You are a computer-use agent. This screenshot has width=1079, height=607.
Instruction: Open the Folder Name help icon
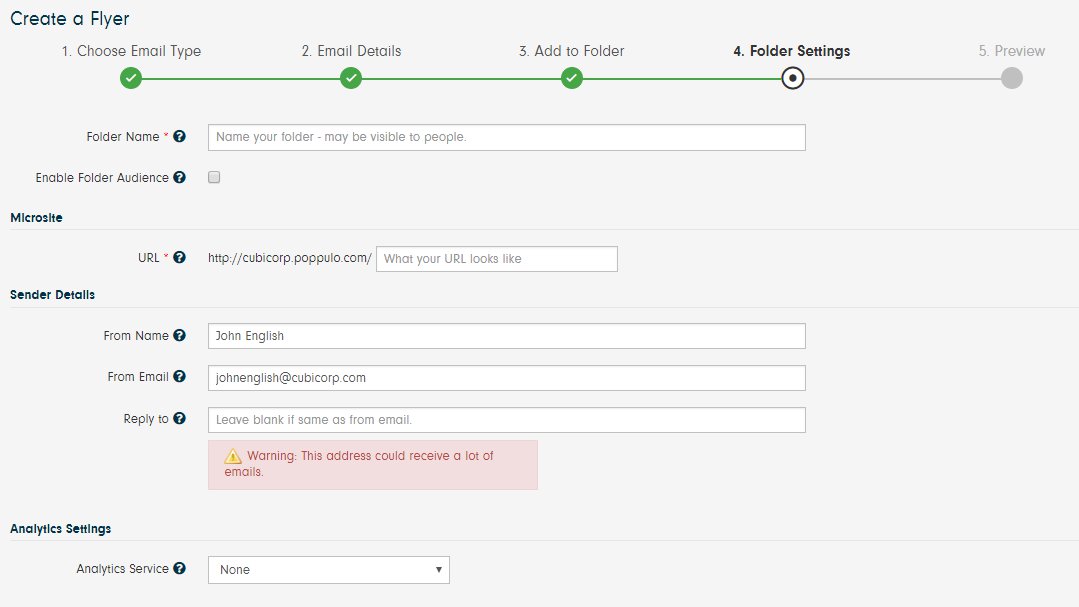point(180,135)
